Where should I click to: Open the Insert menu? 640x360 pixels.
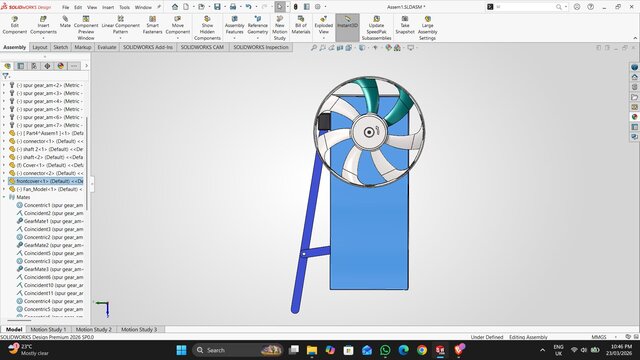(x=108, y=7)
